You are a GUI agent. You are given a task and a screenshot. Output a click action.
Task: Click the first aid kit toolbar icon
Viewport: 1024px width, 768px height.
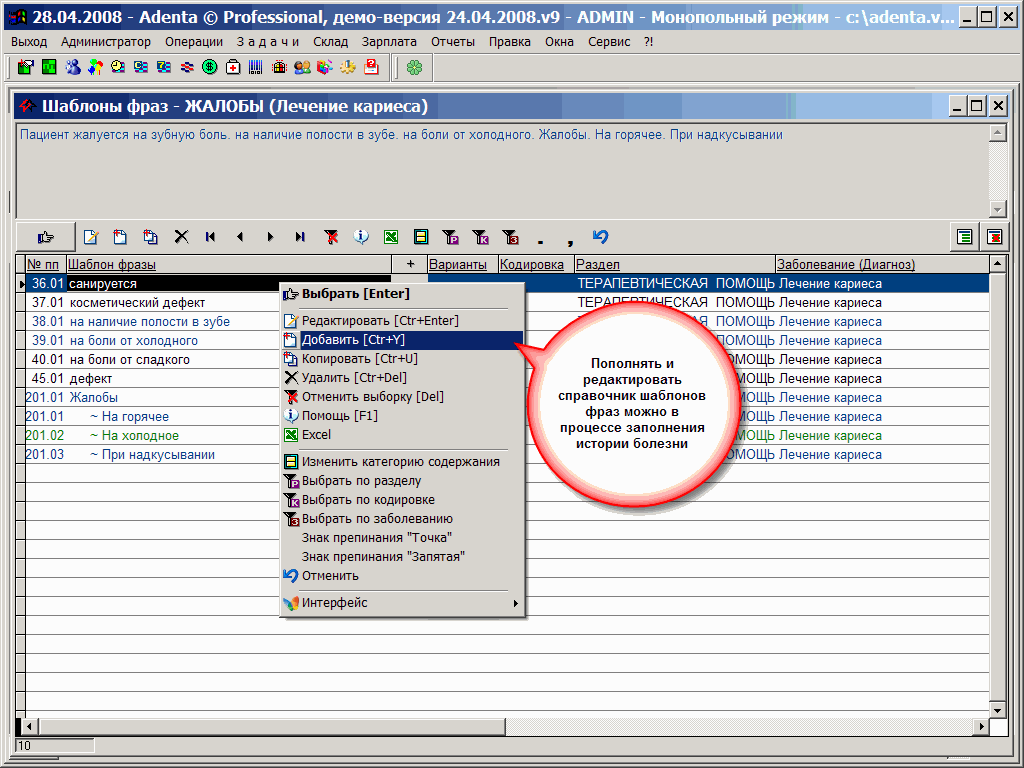point(233,67)
